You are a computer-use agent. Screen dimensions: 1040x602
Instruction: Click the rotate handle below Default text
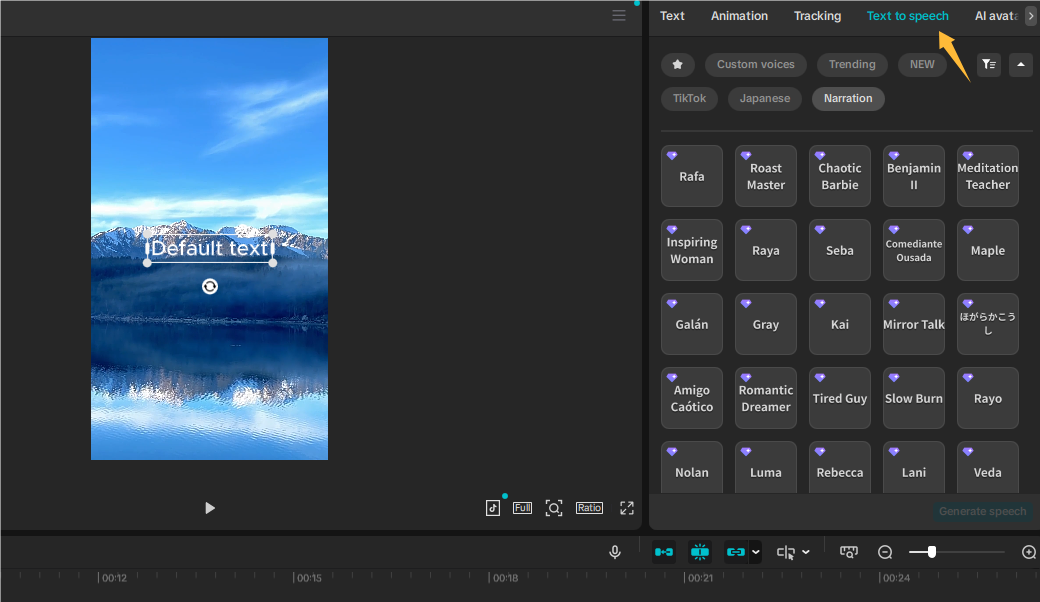(210, 286)
